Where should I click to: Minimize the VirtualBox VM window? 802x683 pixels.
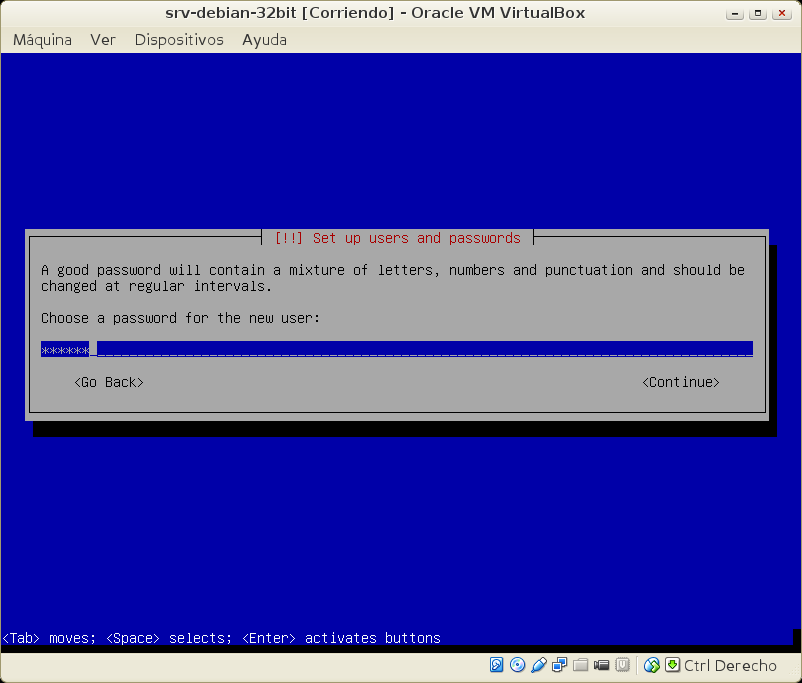(x=735, y=13)
